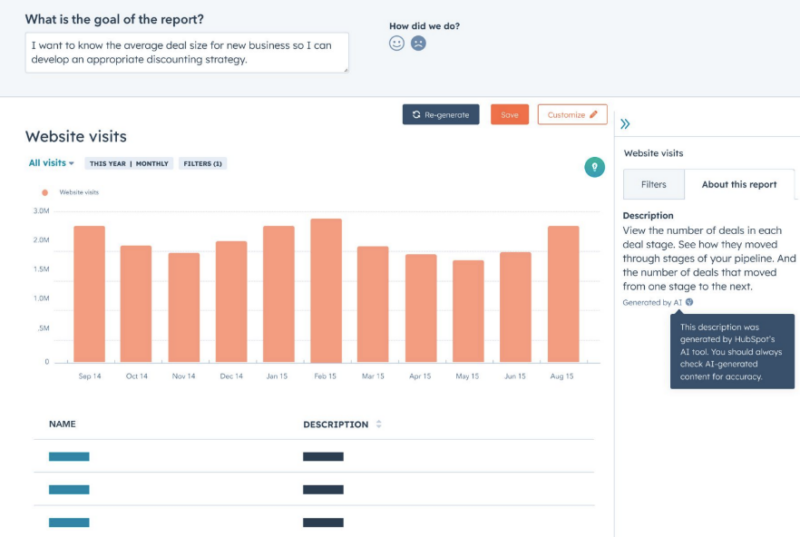
Task: Click the Dec 14 bar in chart
Action: 231,301
